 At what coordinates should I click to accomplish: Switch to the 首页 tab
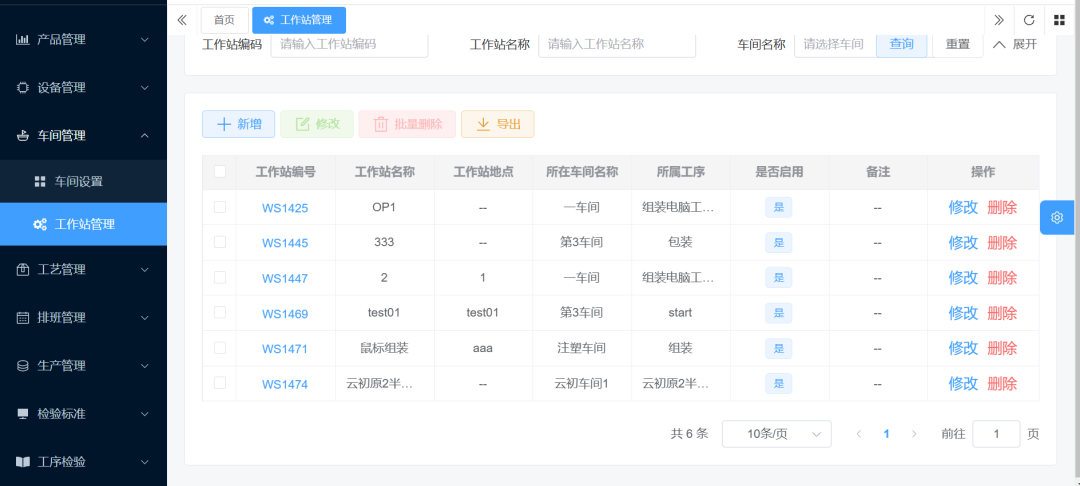[x=224, y=20]
